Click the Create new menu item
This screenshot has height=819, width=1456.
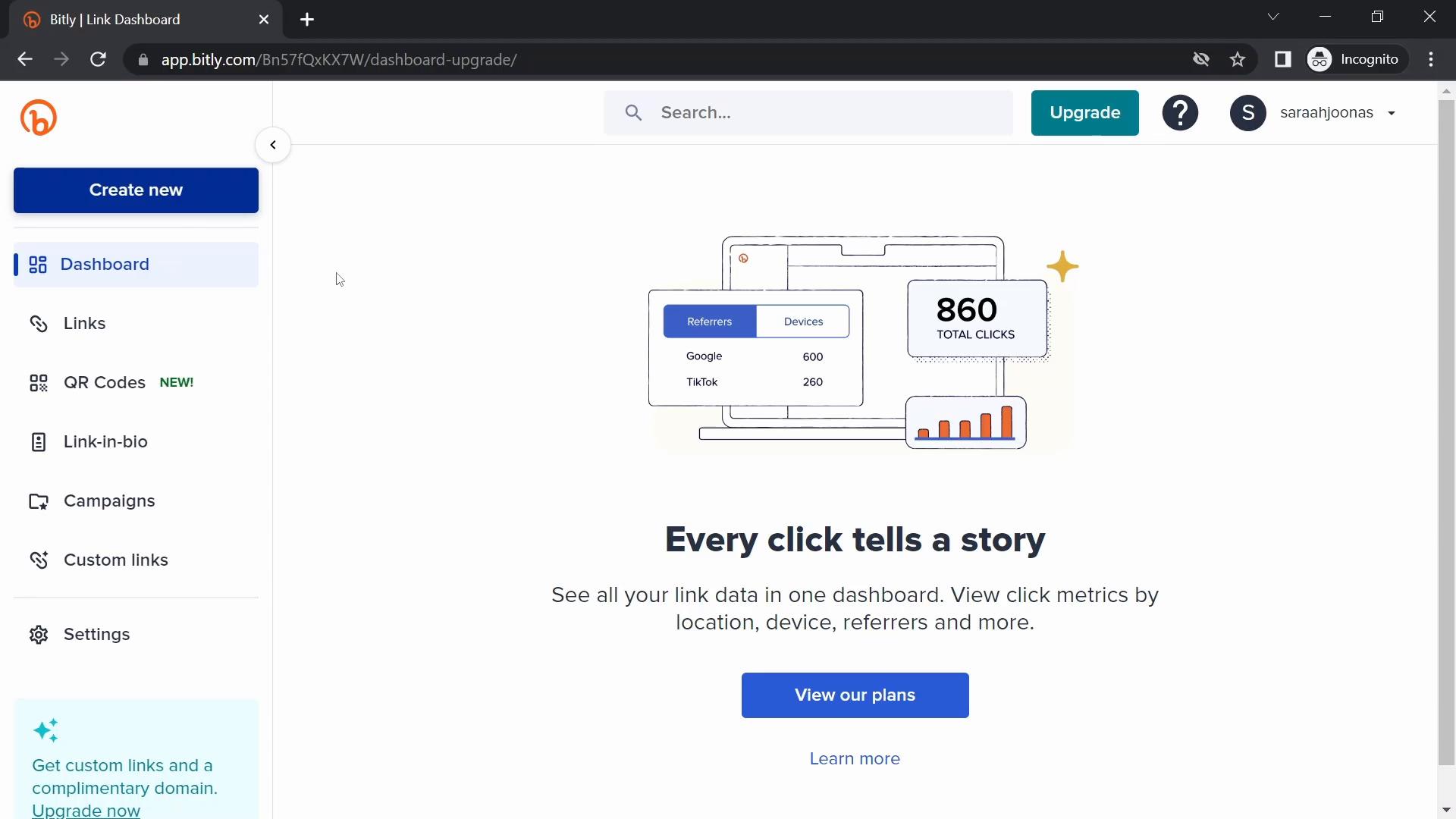coord(136,190)
